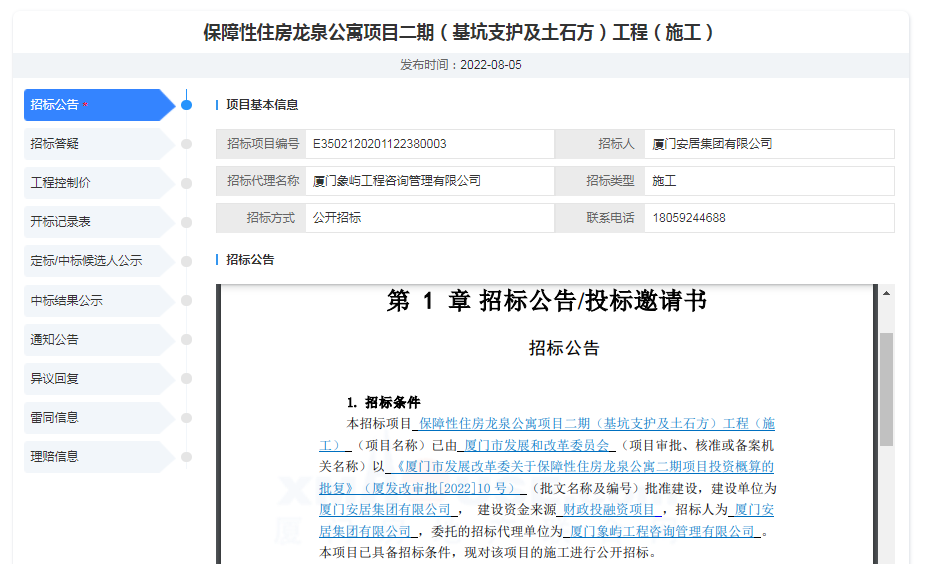Click the timeline dot beside 招标答疑
This screenshot has width=928, height=564.
[x=186, y=144]
